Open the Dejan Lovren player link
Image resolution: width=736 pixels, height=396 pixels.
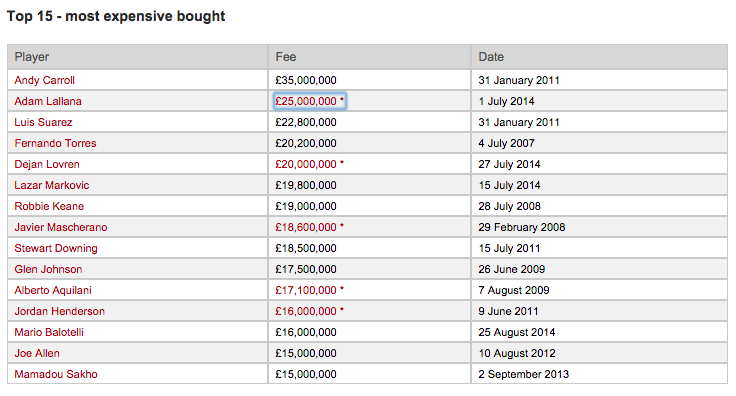47,165
